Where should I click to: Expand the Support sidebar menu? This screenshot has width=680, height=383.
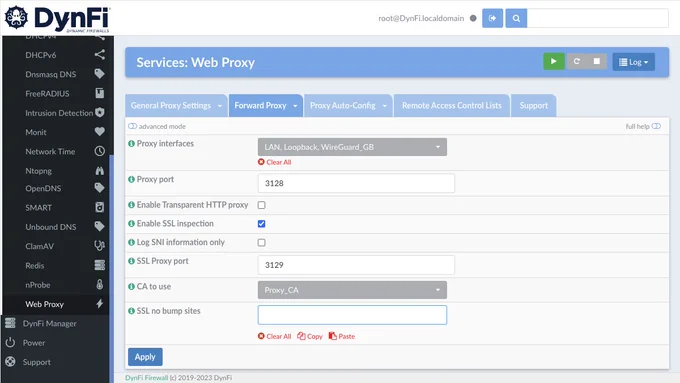(36, 362)
